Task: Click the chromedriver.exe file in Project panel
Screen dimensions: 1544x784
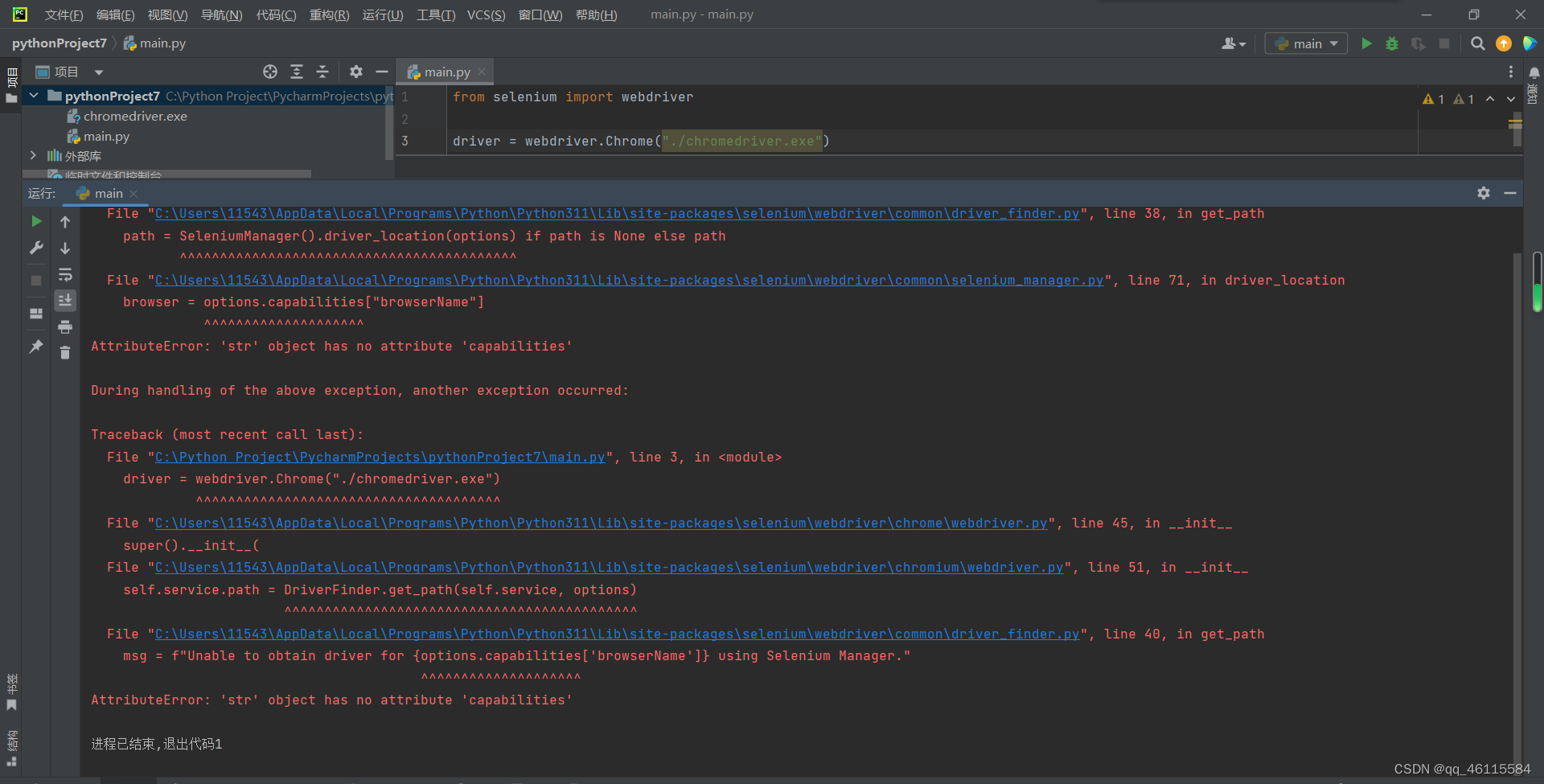Action: [135, 116]
